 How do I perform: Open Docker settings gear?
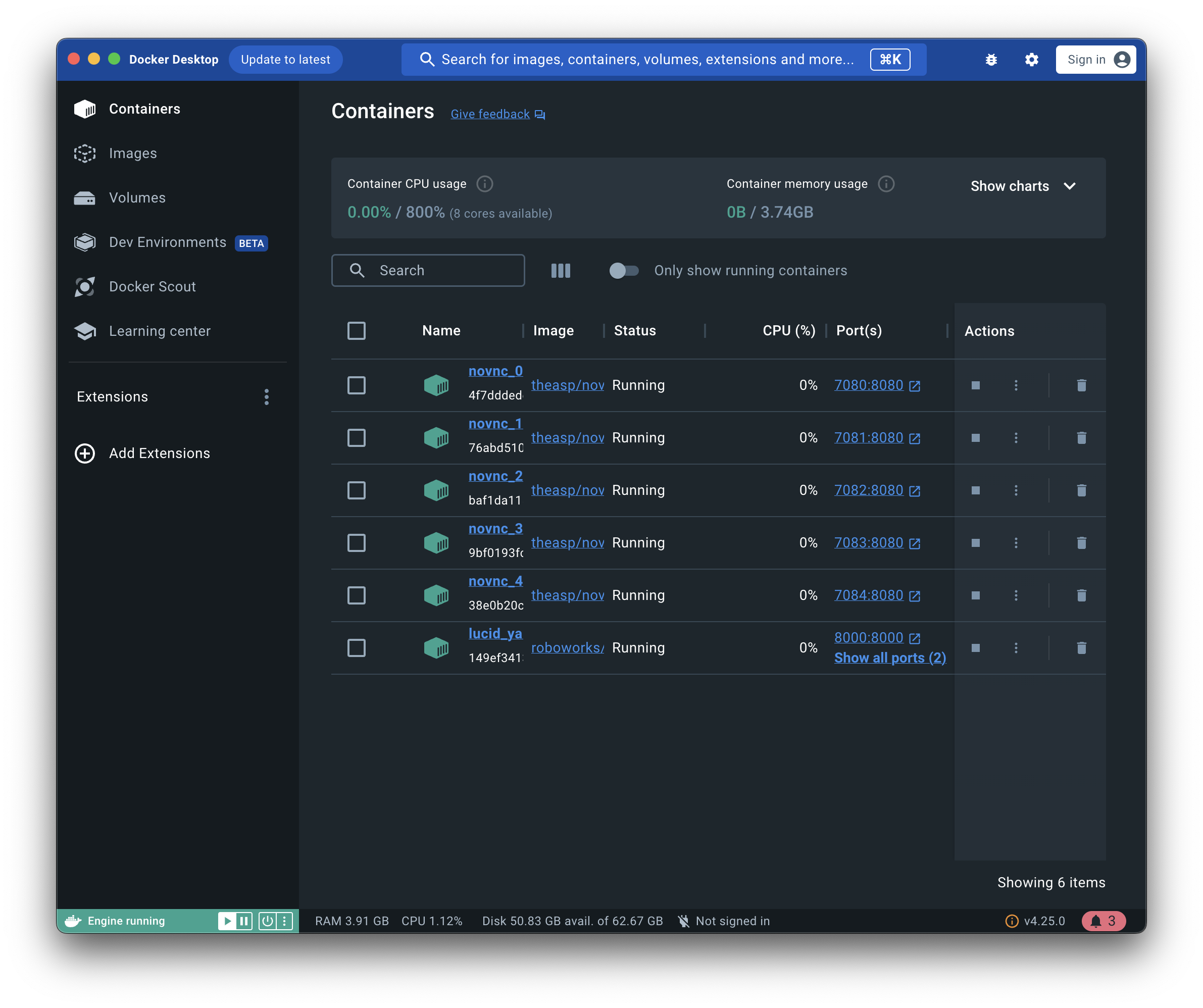(x=1031, y=60)
